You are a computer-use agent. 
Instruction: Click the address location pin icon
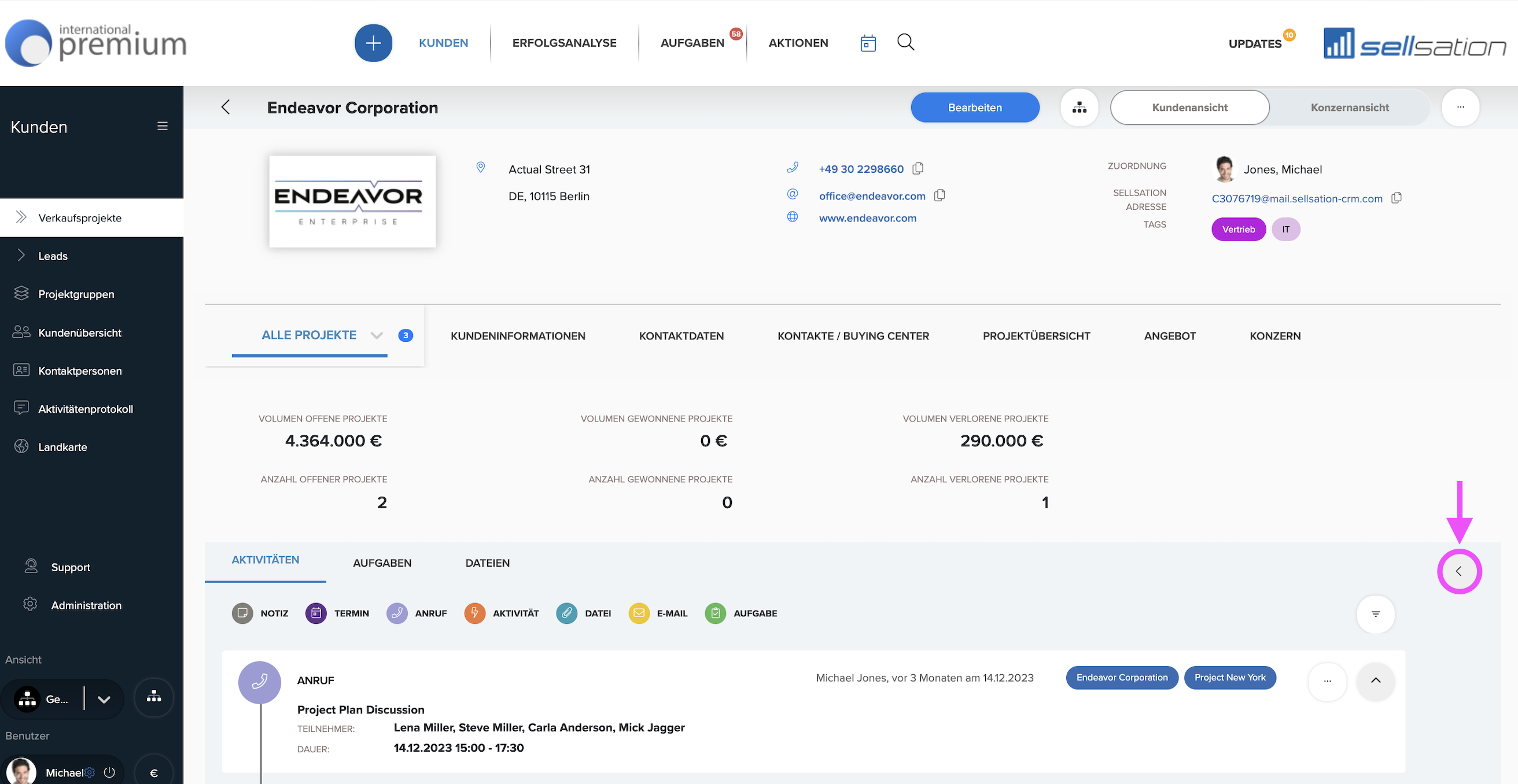click(480, 168)
